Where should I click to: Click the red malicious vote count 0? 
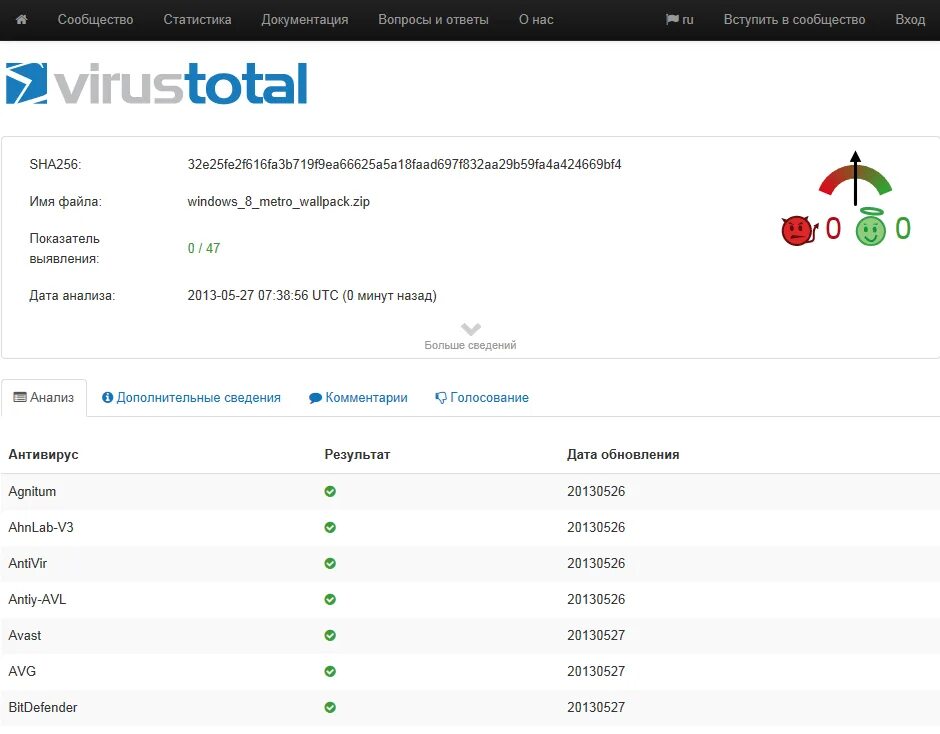(x=833, y=228)
